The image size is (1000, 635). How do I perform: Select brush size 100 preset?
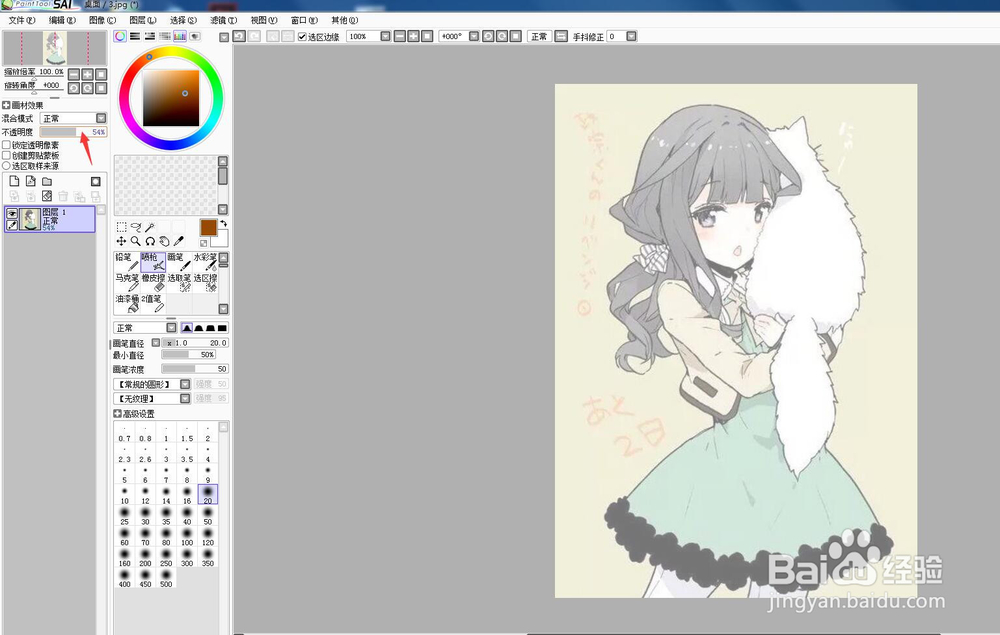tap(187, 537)
